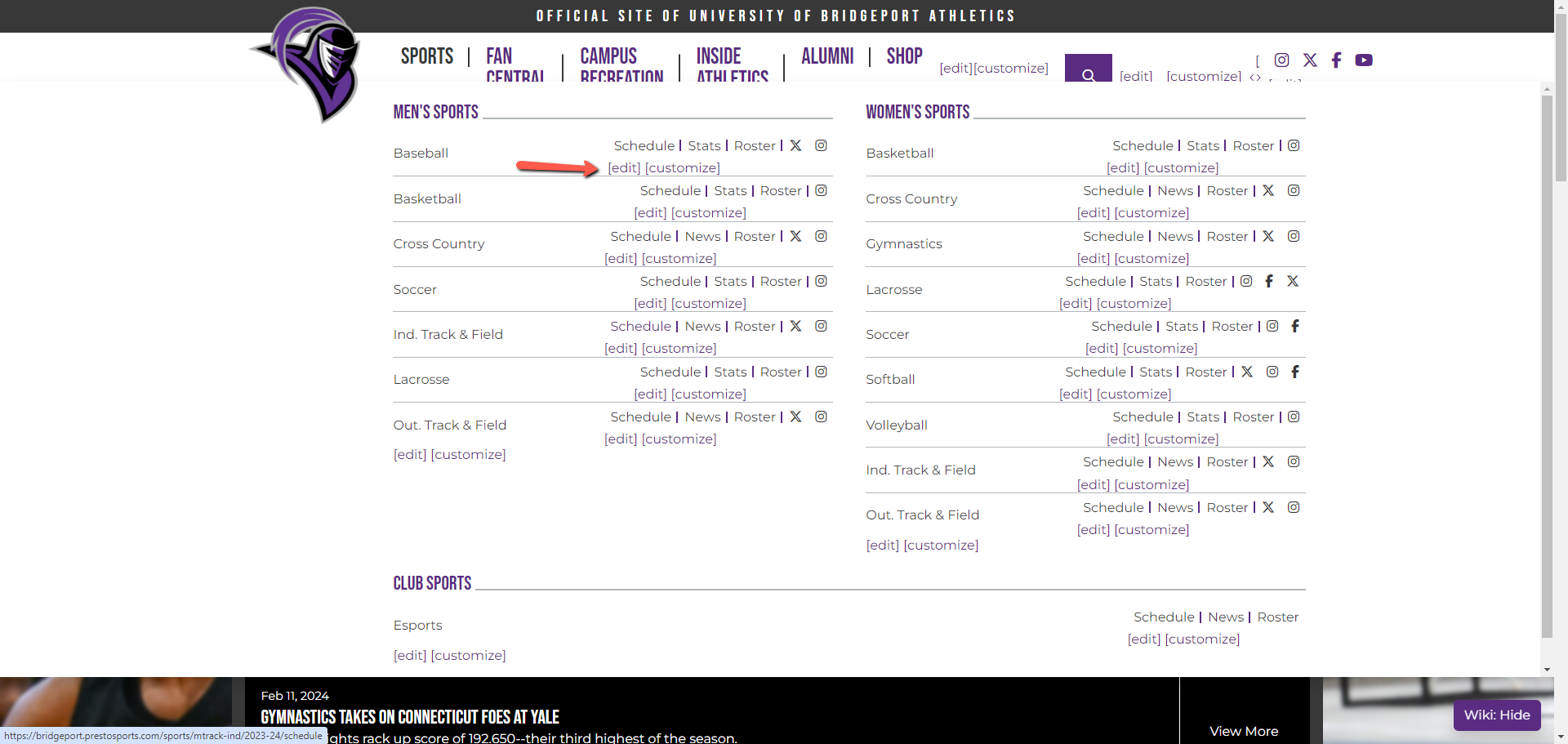
Task: Open Women's Volleyball Instagram icon
Action: pos(1294,417)
